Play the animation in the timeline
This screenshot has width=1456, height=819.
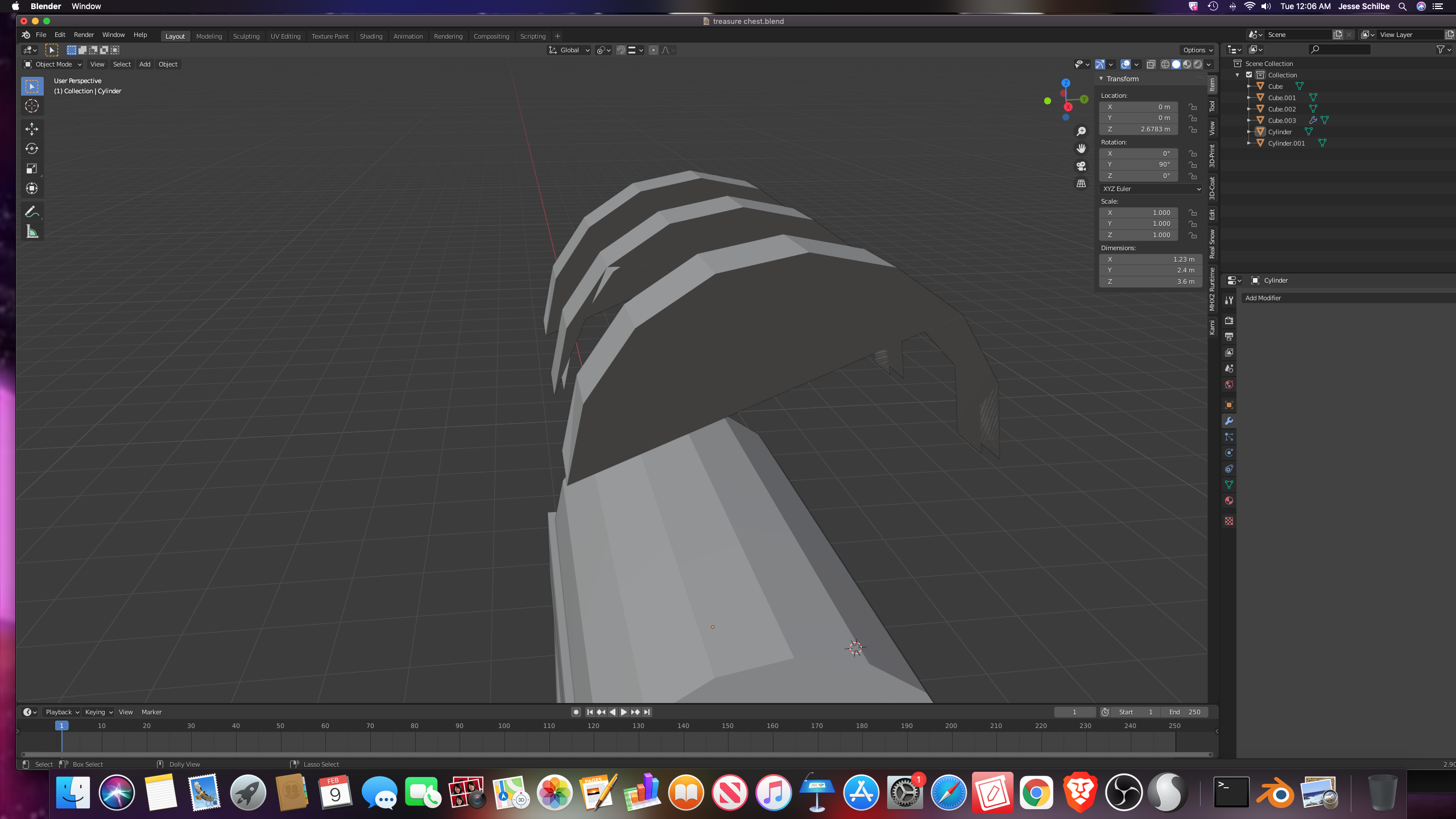point(624,712)
